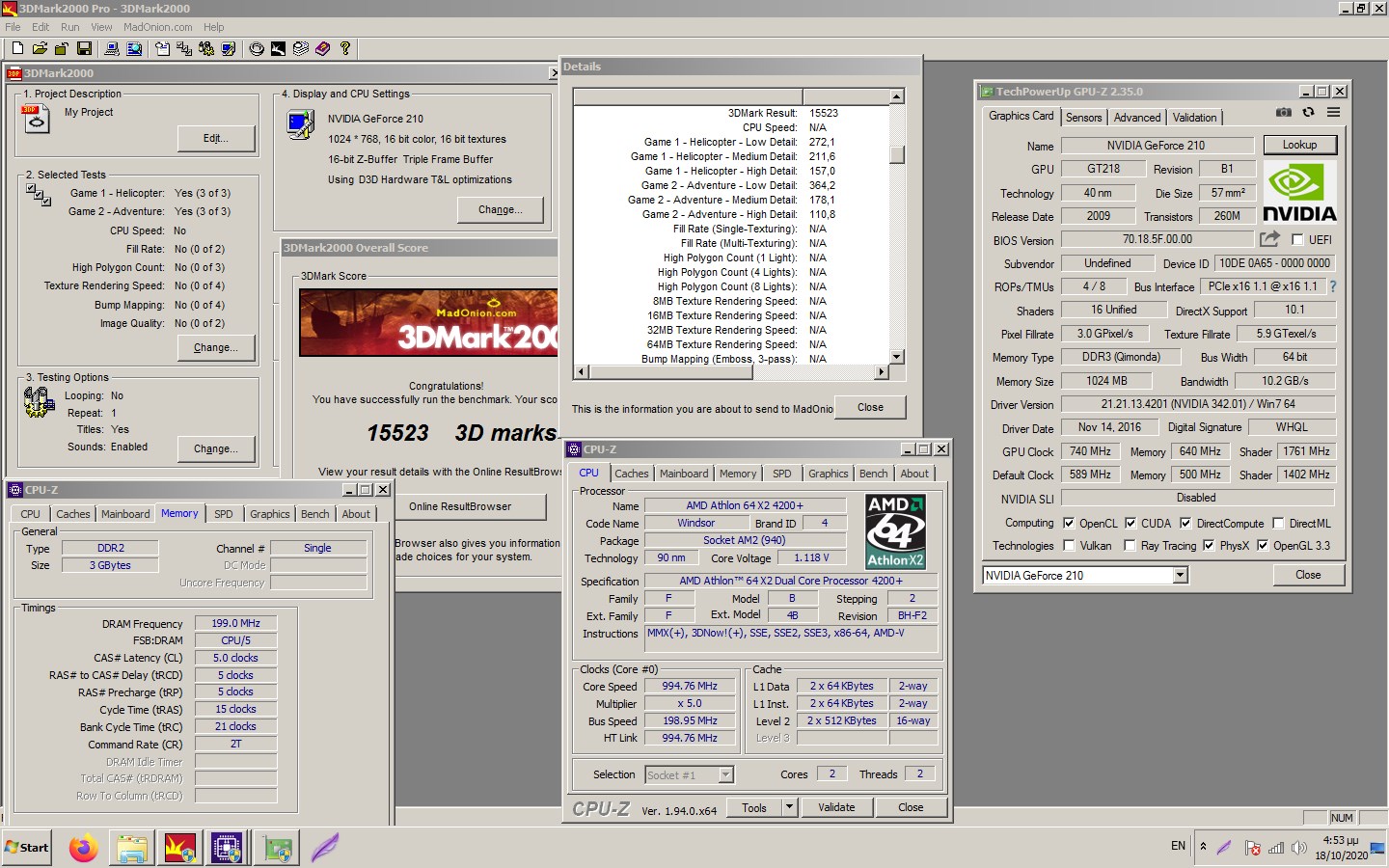1389x868 pixels.
Task: Open the Mainboard tab in front CPU-Z
Action: tap(684, 474)
